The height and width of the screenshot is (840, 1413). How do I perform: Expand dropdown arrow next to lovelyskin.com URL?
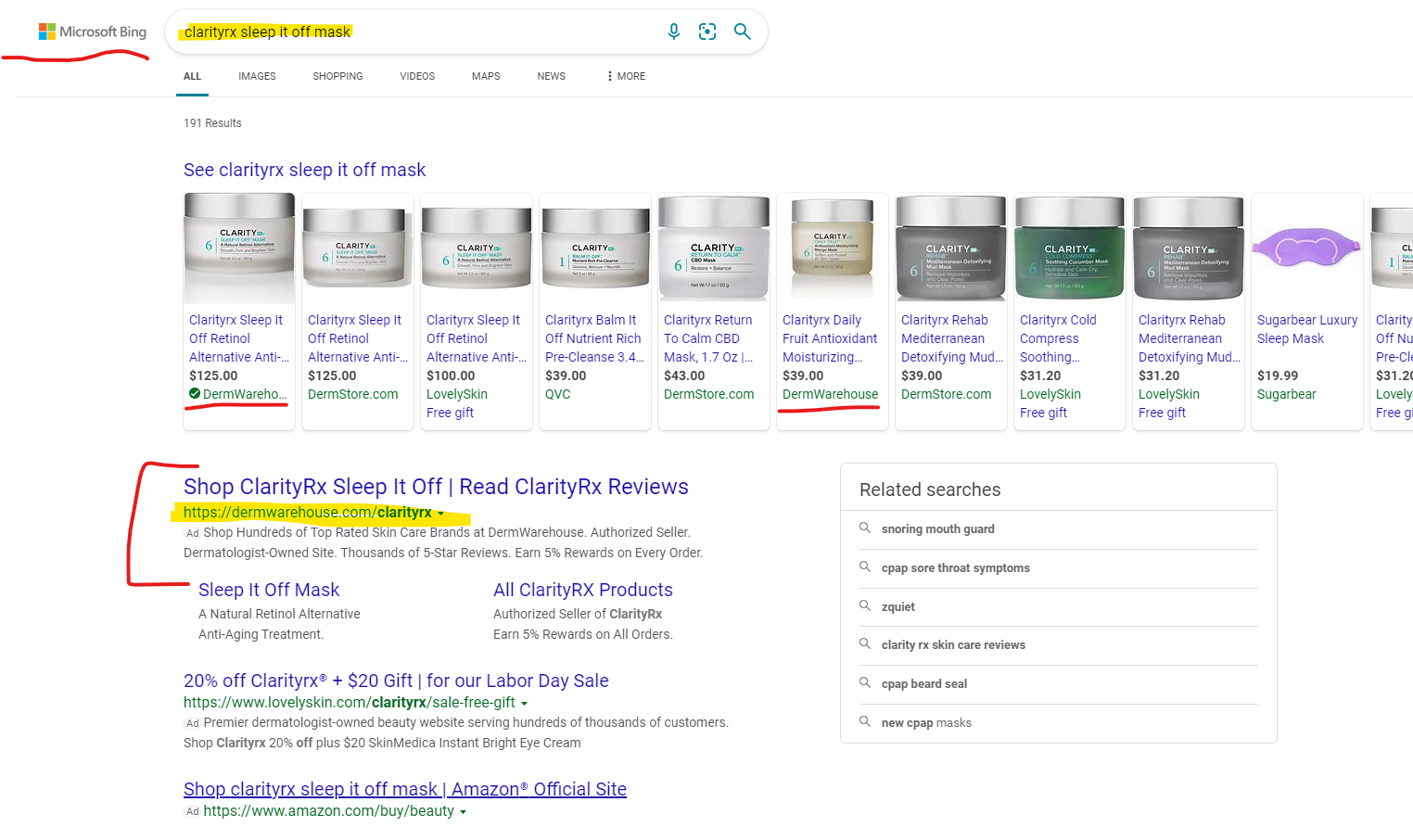point(525,704)
